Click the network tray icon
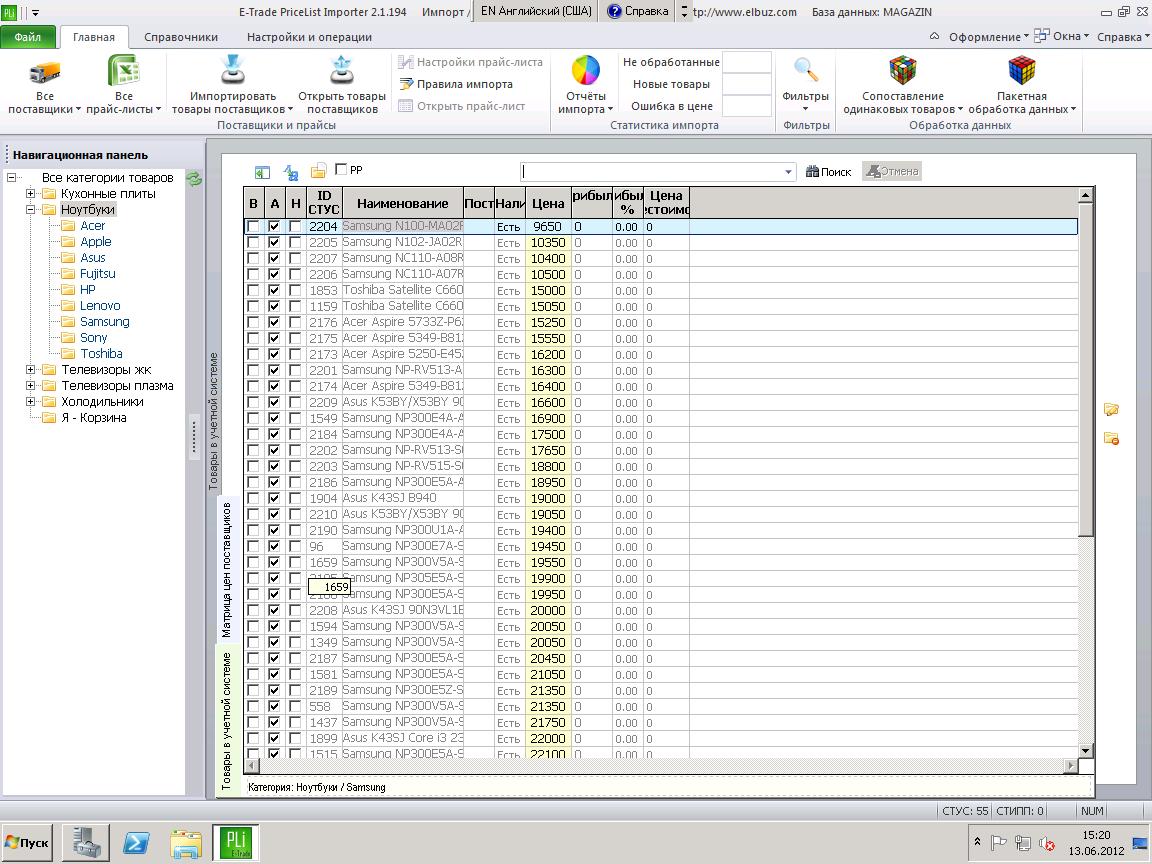1152x864 pixels. tap(1022, 843)
